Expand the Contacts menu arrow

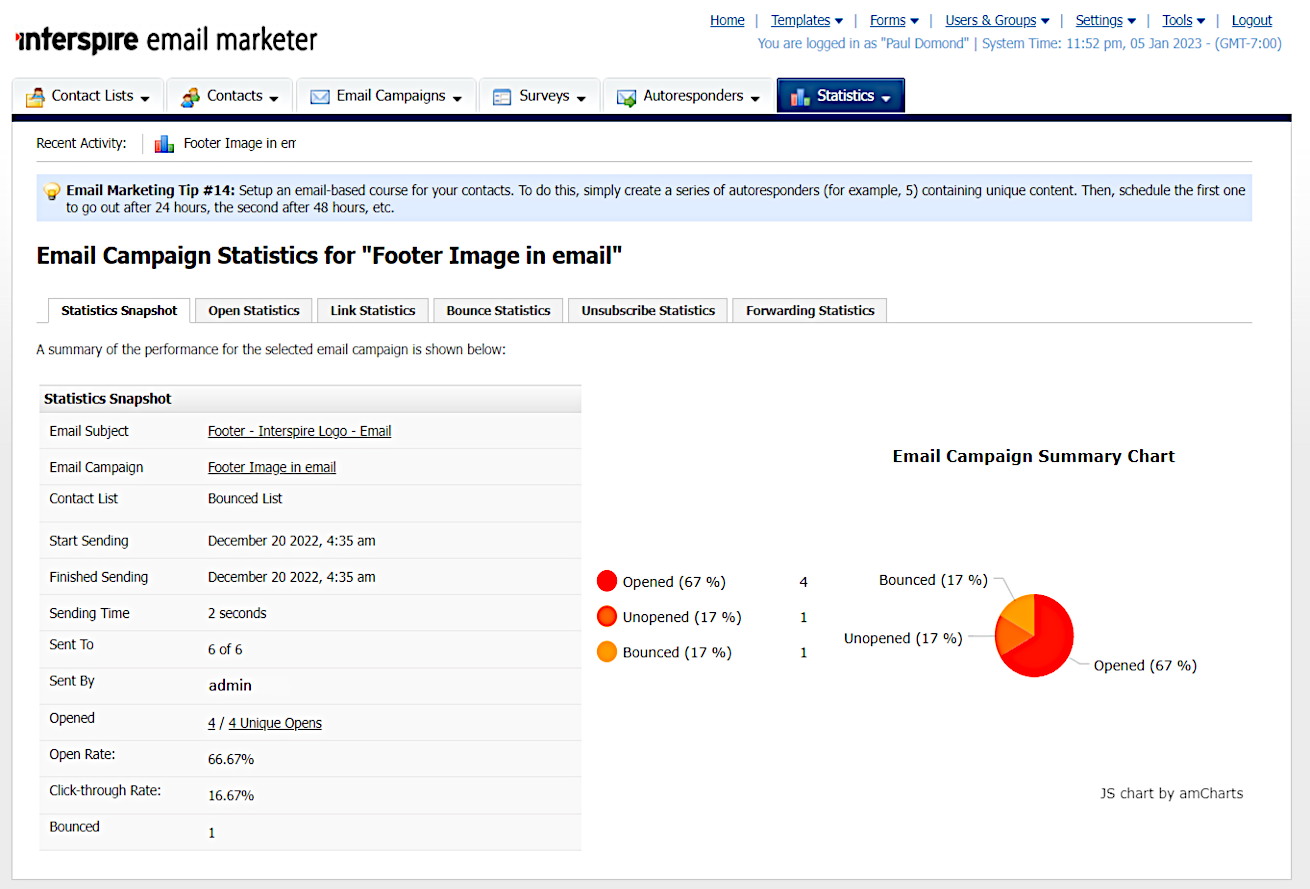click(x=274, y=98)
